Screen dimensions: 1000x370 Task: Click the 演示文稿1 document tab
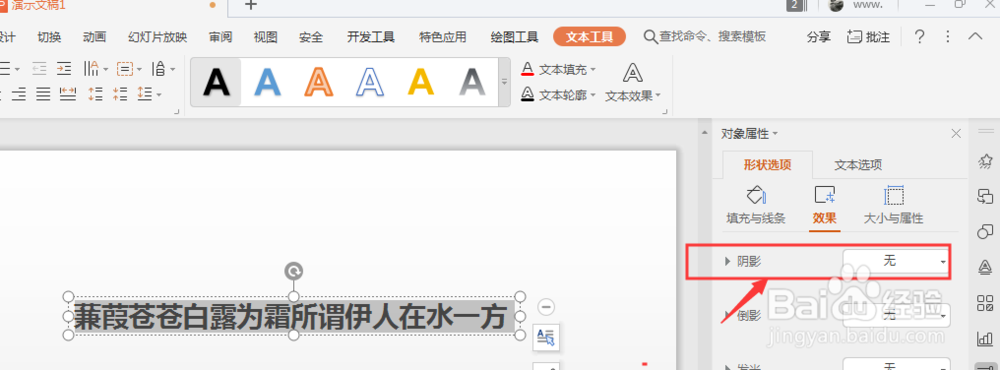pos(38,6)
